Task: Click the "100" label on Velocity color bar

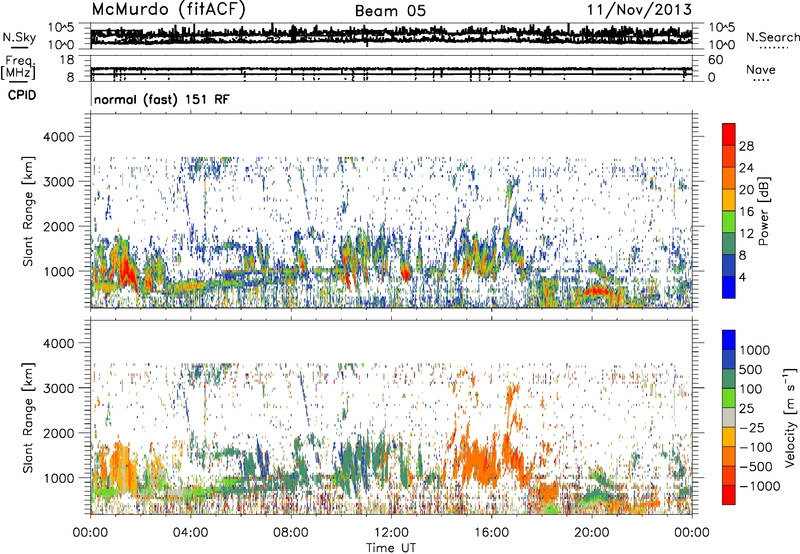Action: click(751, 389)
